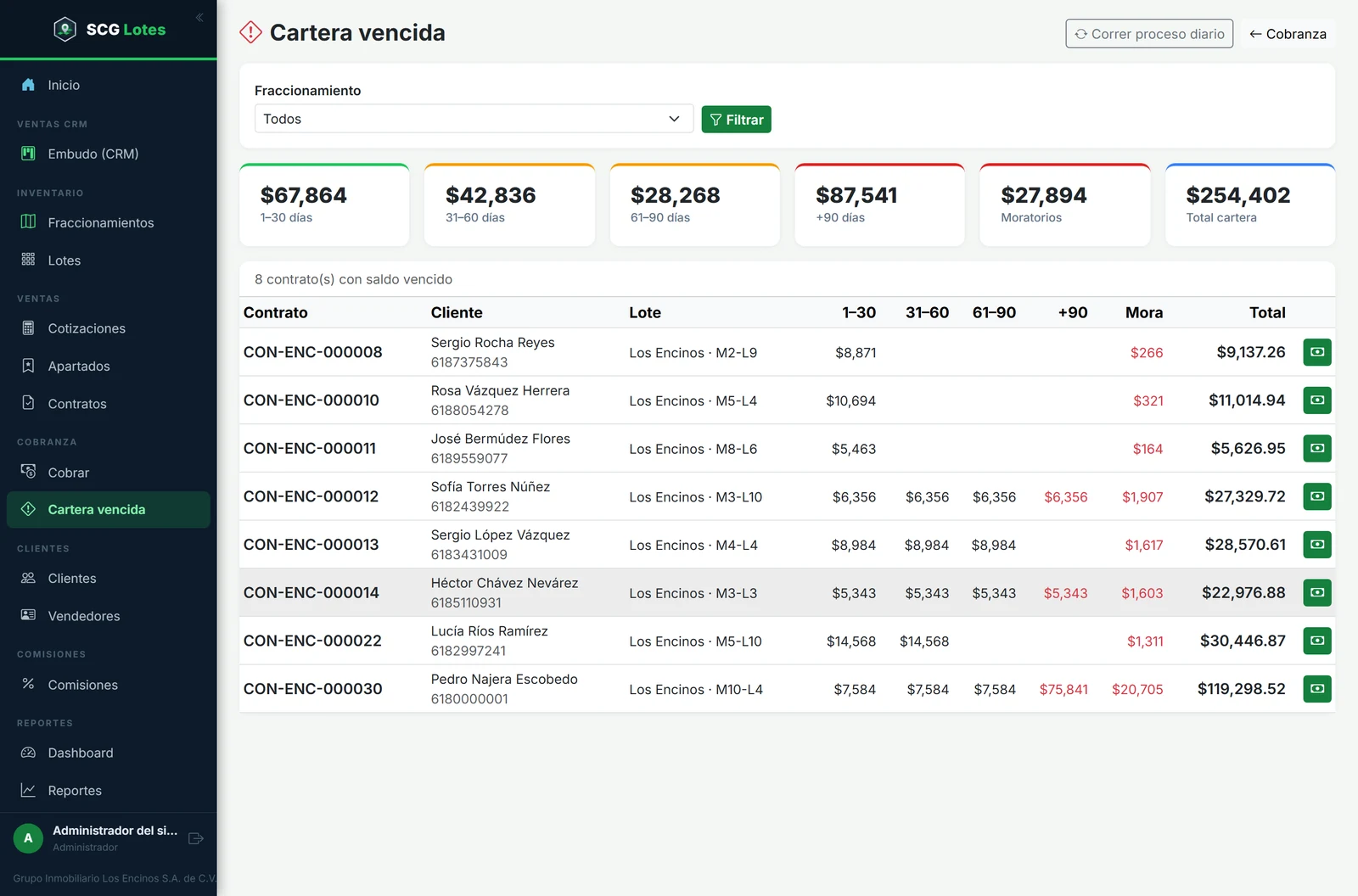Image resolution: width=1358 pixels, height=896 pixels.
Task: Click client name Pedro Najera Escobedo
Action: point(504,679)
